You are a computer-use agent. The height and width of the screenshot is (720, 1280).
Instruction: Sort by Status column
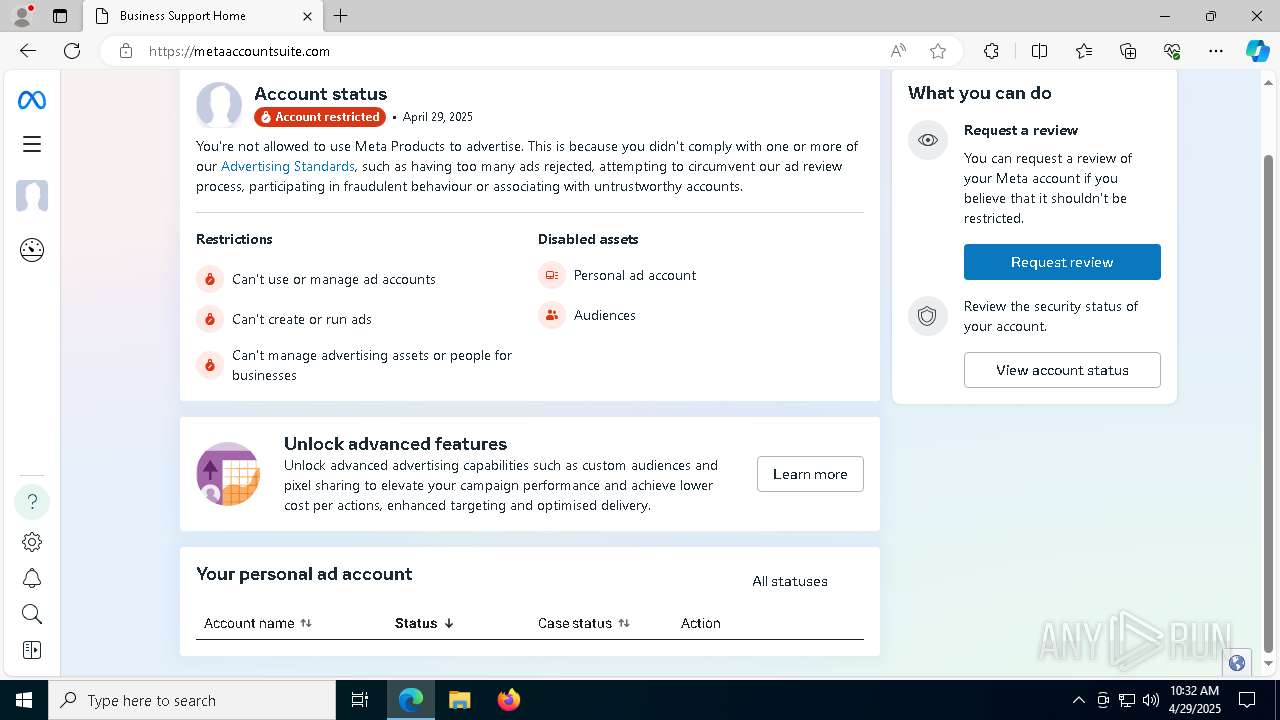[425, 623]
